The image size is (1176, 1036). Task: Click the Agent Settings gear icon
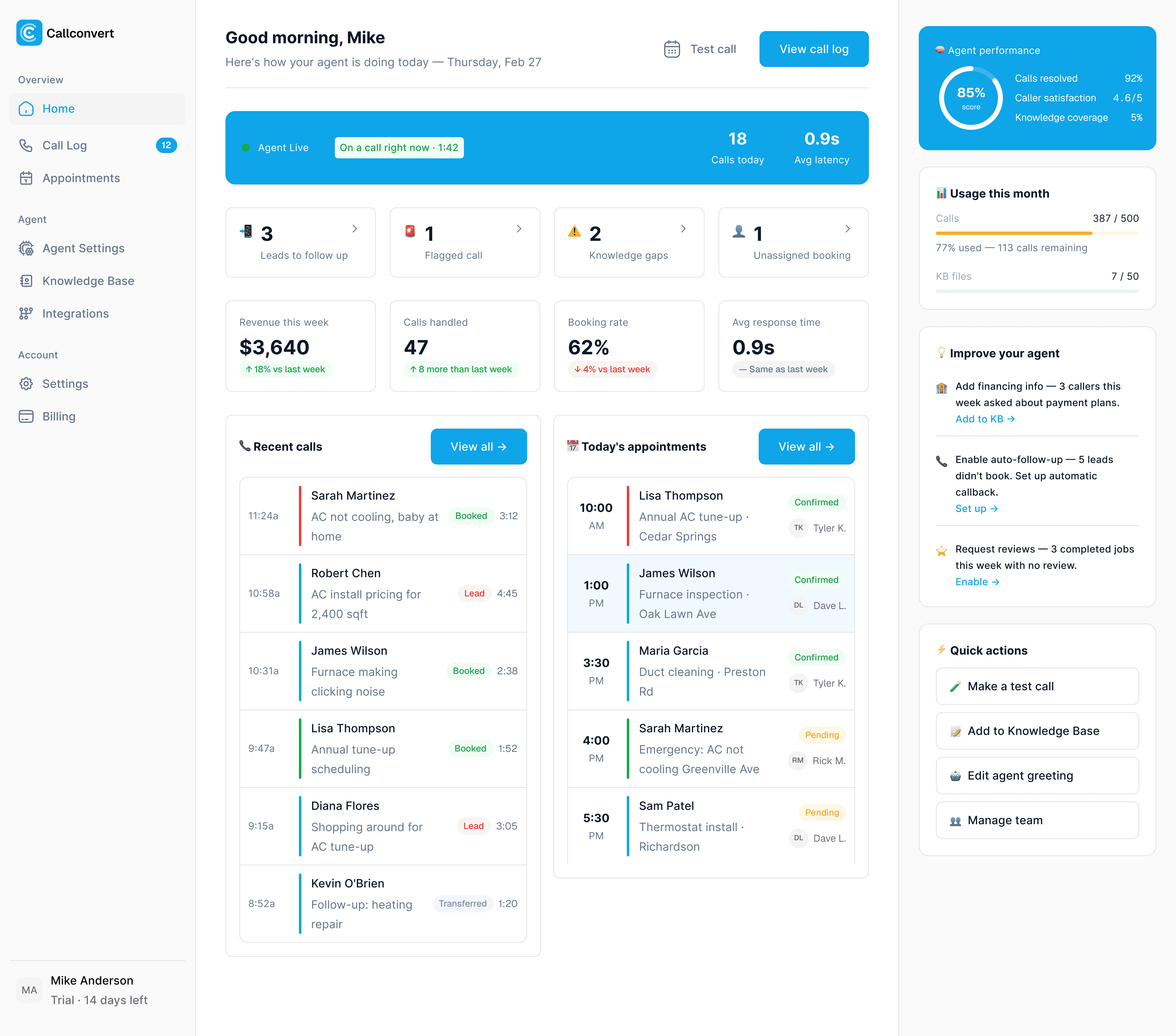[x=26, y=249]
